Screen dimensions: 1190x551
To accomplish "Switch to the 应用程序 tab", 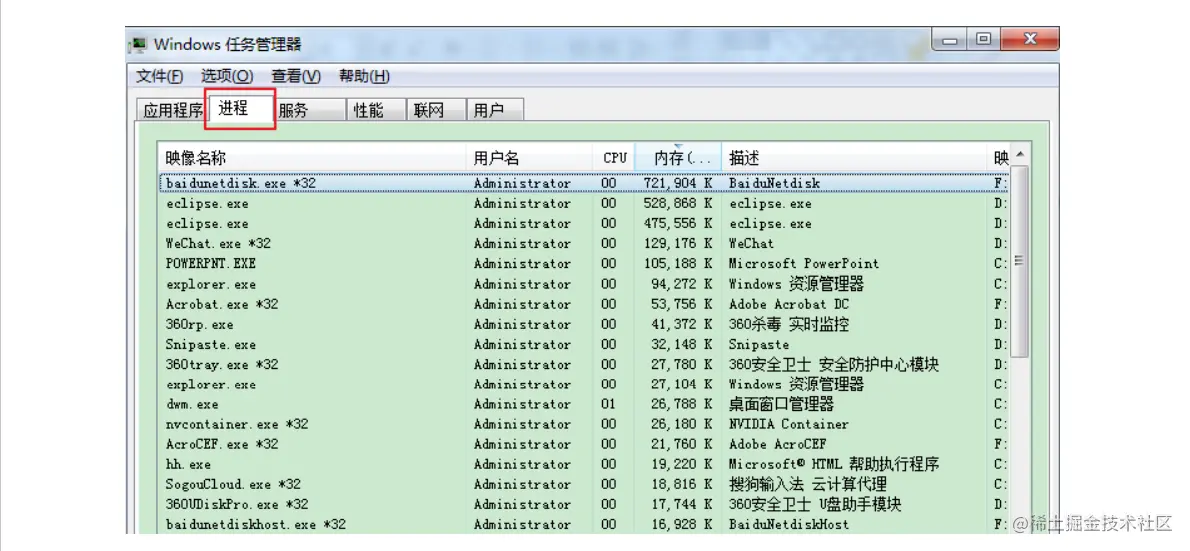I will coord(173,110).
